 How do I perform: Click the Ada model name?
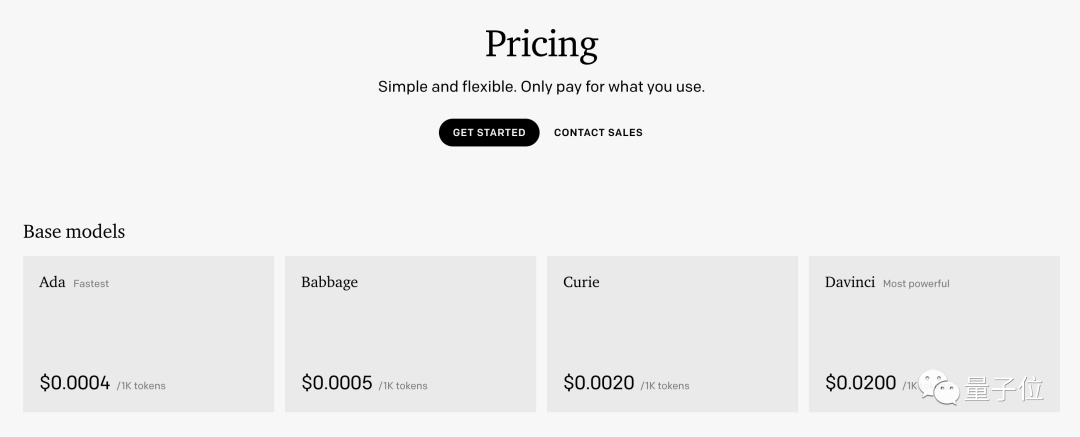pos(52,282)
